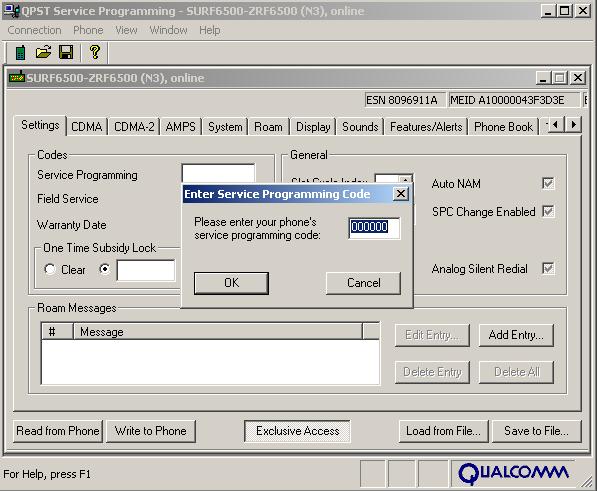597x491 pixels.
Task: Open the Window menu
Action: [x=168, y=30]
